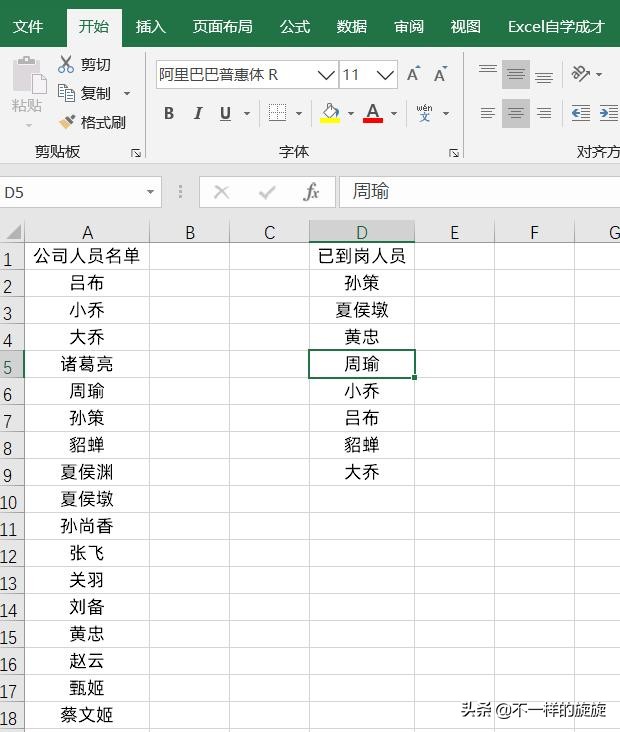
Task: Center text horizontally
Action: coord(516,113)
